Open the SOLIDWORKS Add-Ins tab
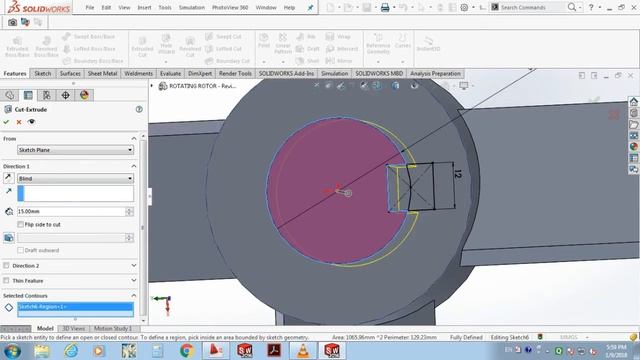The image size is (640, 360). pyautogui.click(x=286, y=73)
